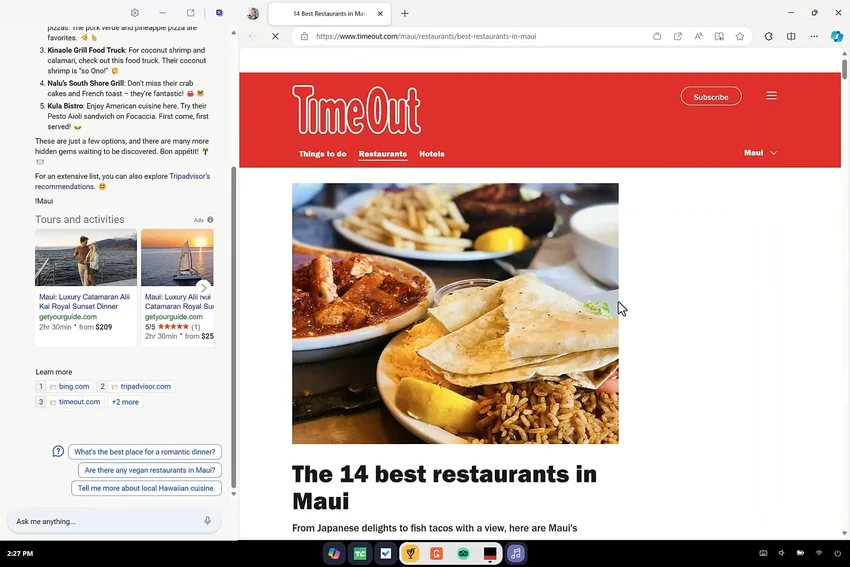Image resolution: width=850 pixels, height=567 pixels.
Task: Click the Subscribe button
Action: coord(711,96)
